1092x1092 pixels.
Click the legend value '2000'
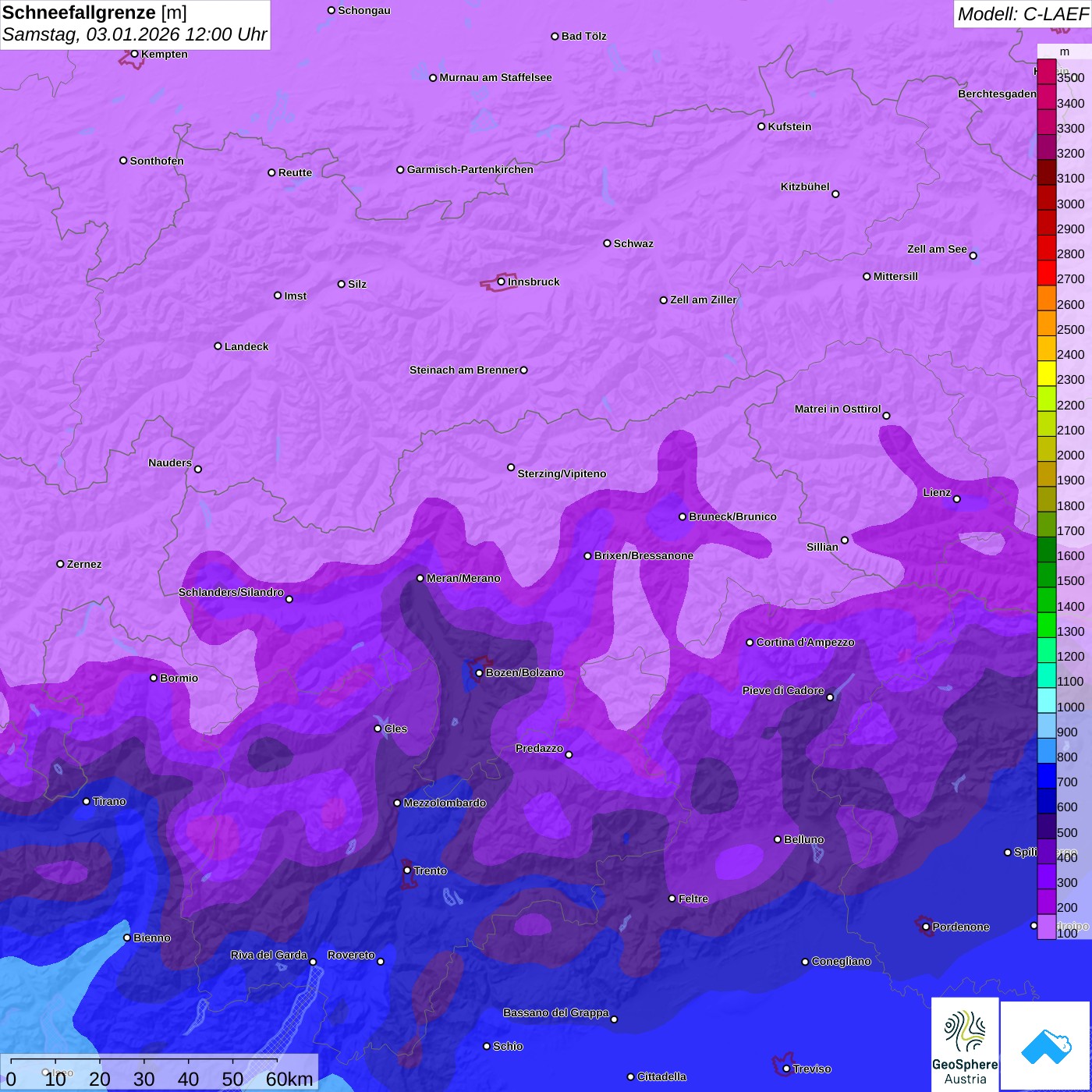point(1071,455)
